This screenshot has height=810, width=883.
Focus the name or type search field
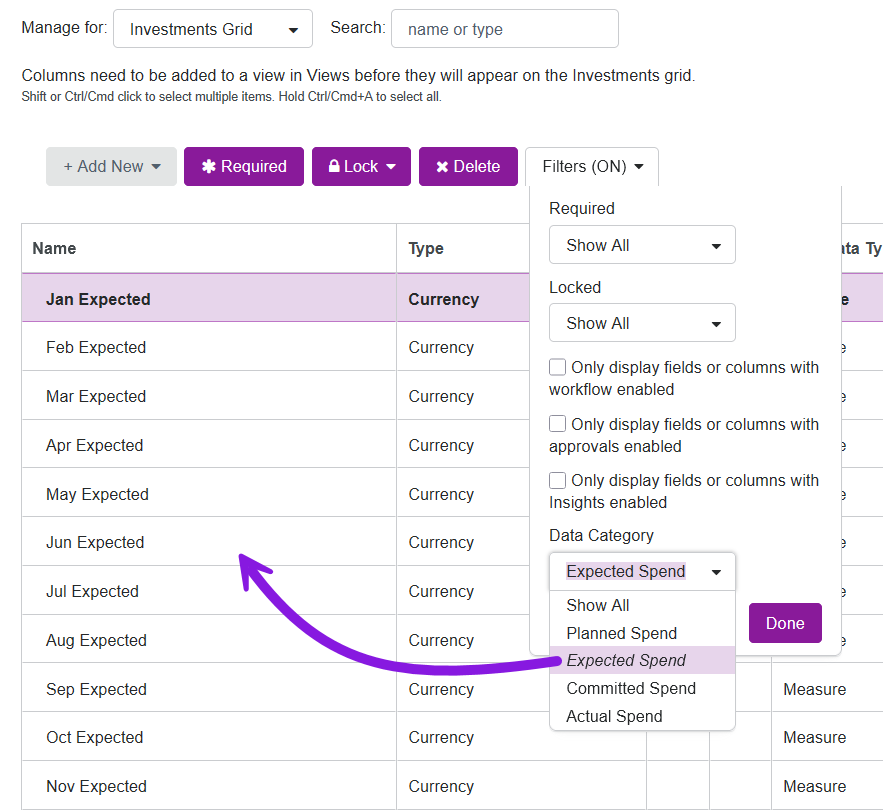coord(505,29)
